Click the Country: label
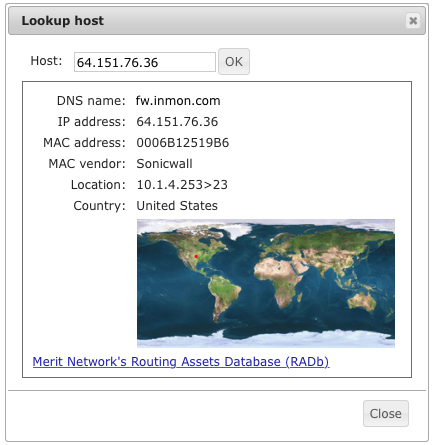Image resolution: width=433 pixels, height=445 pixels. tap(99, 206)
